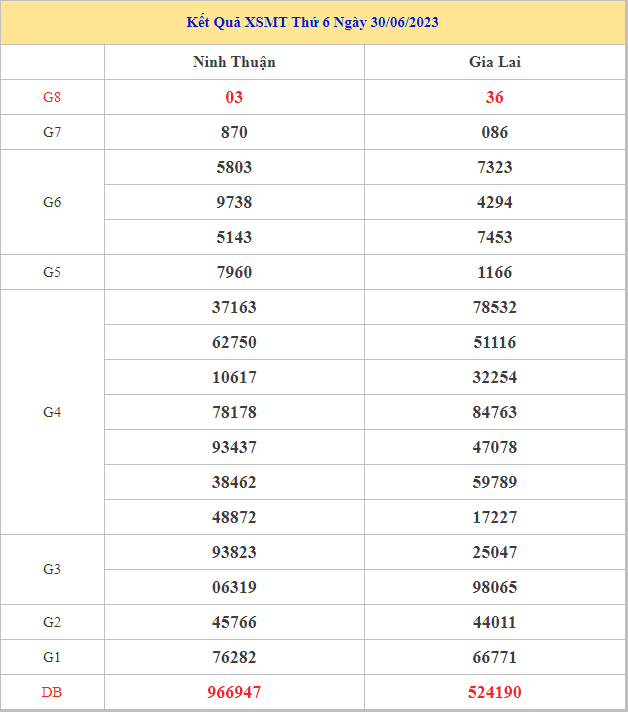Click the Kết Quả XSMT table title

click(x=313, y=22)
